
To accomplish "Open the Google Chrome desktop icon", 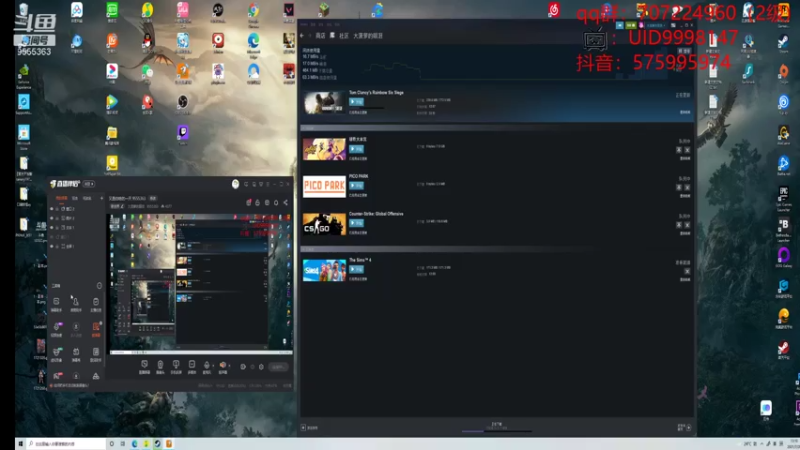I will 254,12.
